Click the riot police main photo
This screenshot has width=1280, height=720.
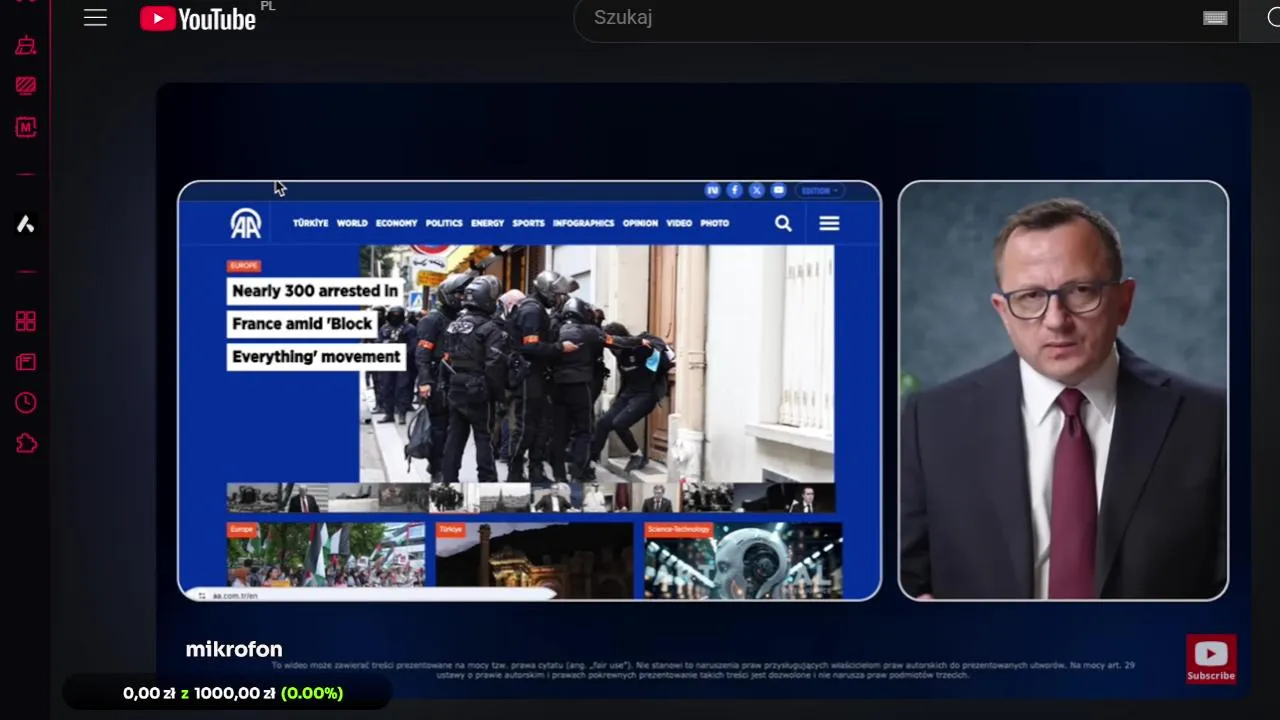coord(596,363)
